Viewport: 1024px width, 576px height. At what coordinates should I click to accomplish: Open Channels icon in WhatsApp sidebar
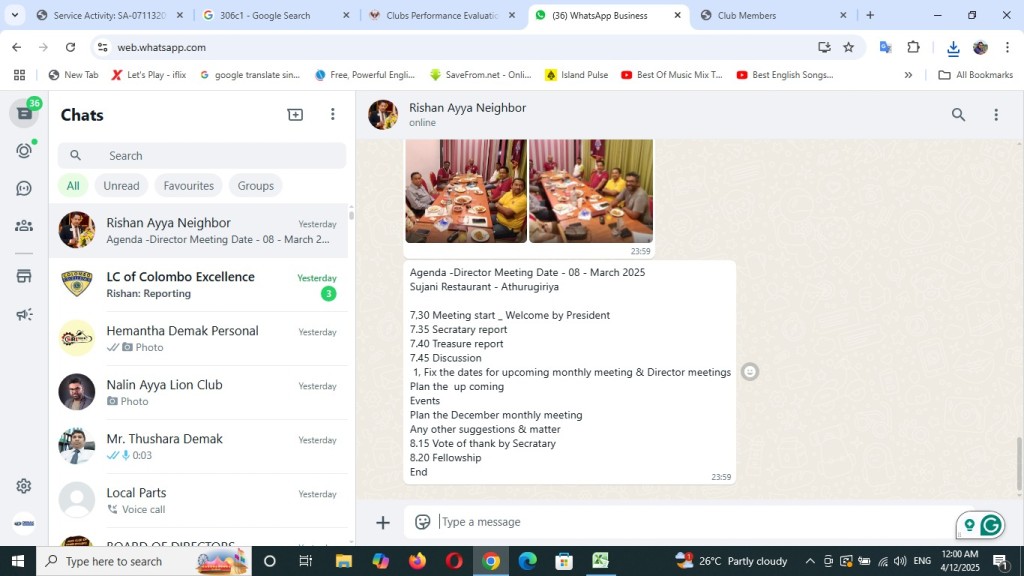pos(24,188)
